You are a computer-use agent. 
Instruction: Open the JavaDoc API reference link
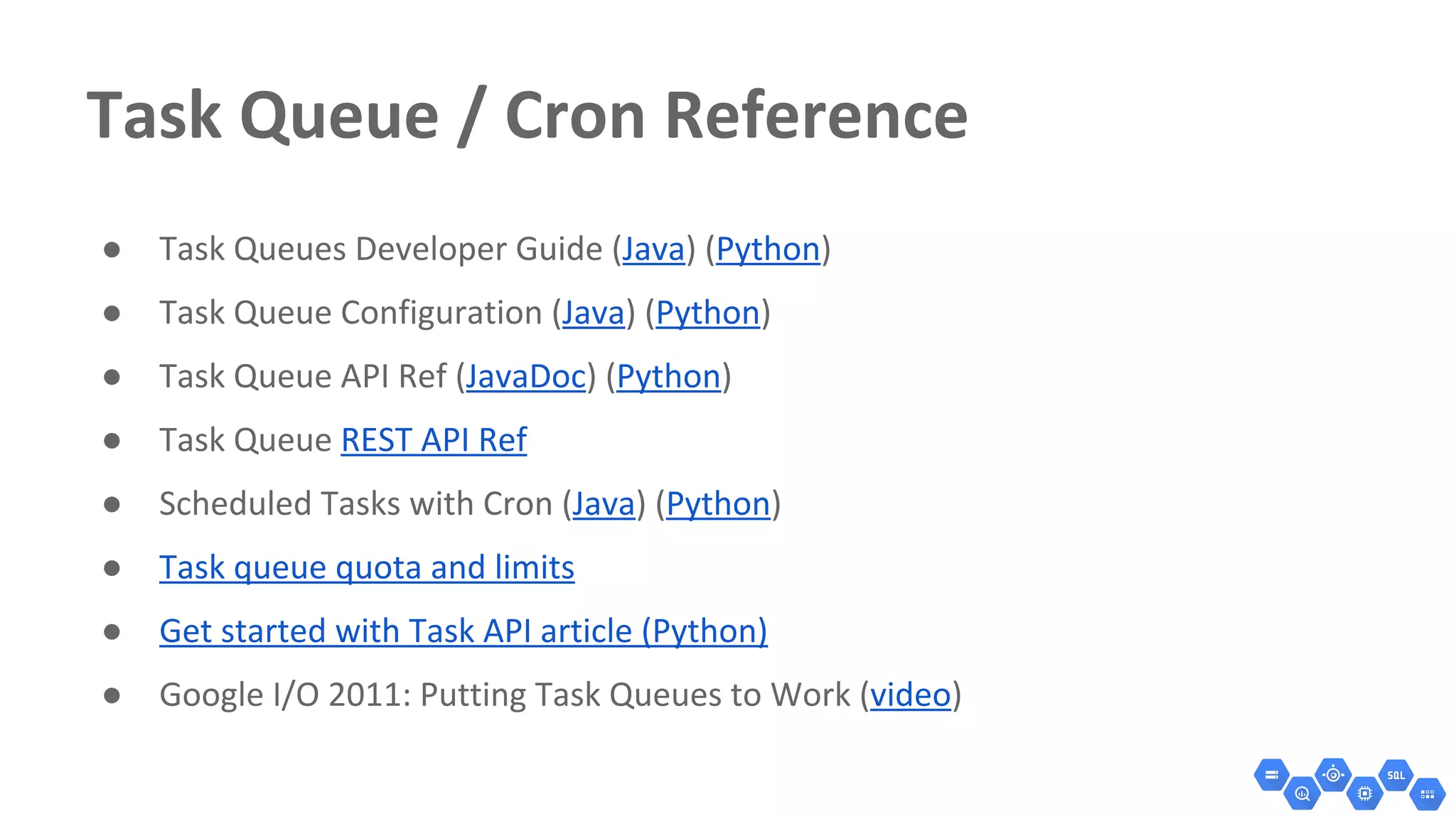[x=526, y=377]
